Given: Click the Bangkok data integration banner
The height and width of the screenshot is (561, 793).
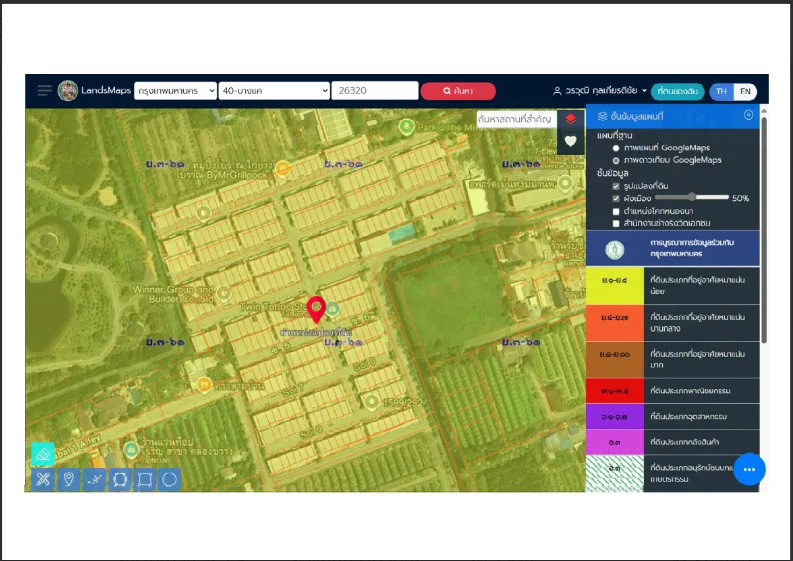Looking at the screenshot, I should [673, 248].
